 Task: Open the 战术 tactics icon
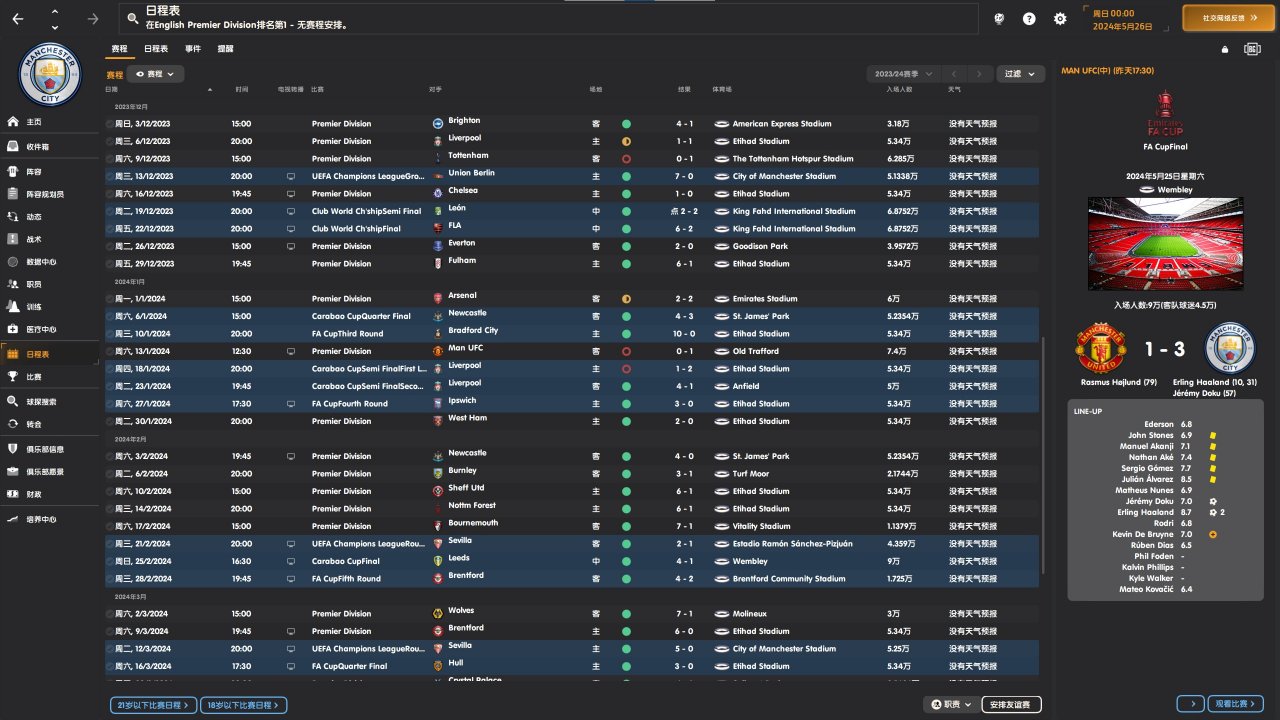click(13, 239)
